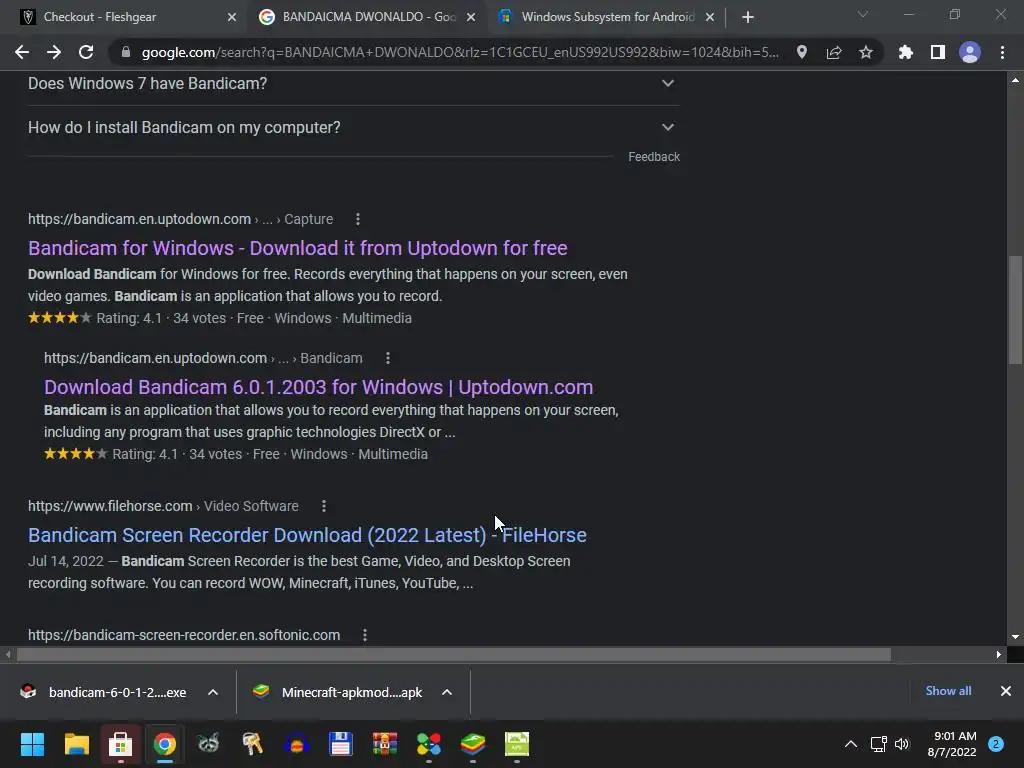Click the horizontal scrollbar right arrow

click(999, 654)
